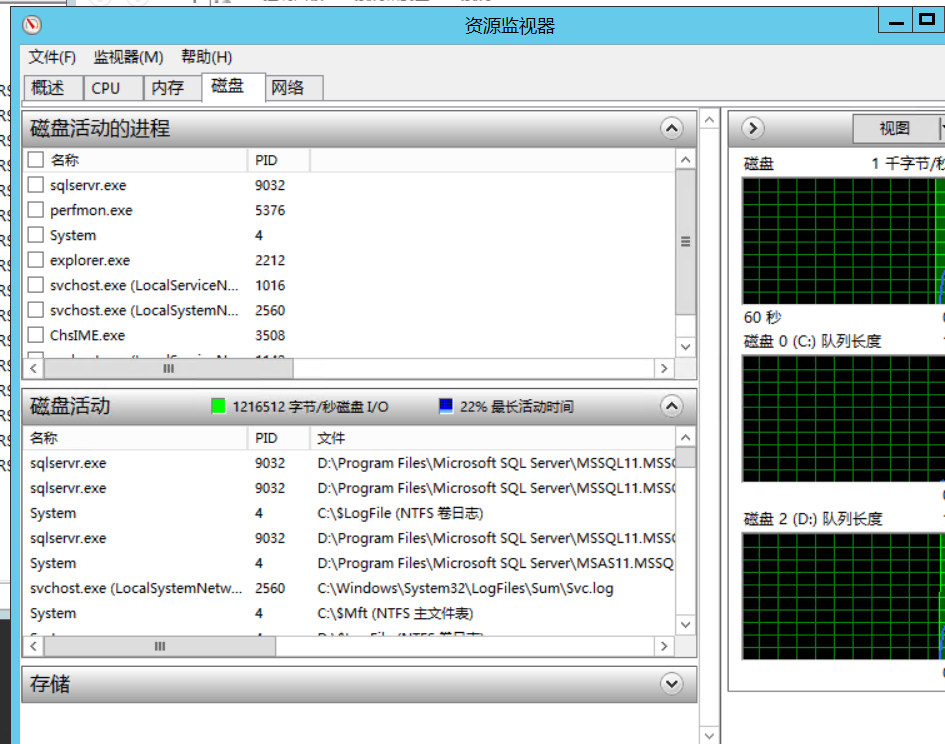
Task: Click up arrow of process list scrollbar
Action: pyautogui.click(x=685, y=160)
